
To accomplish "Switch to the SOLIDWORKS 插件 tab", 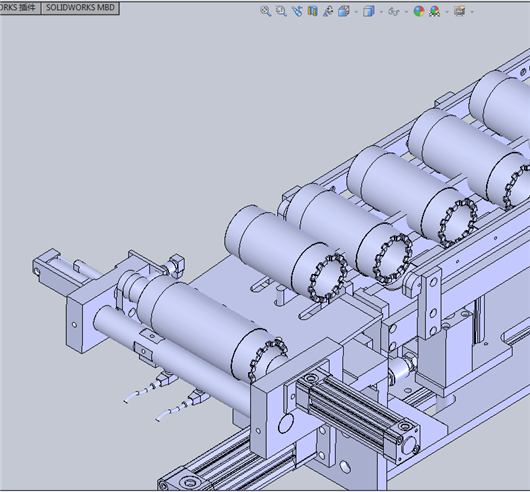I will pos(20,8).
